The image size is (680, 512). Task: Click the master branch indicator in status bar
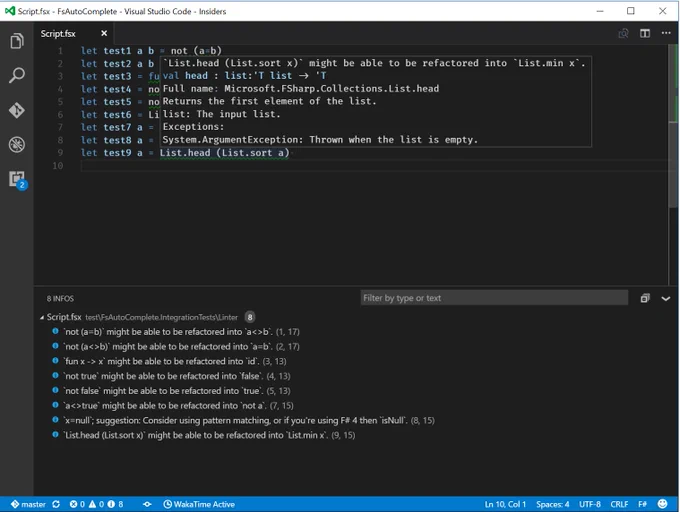pos(28,504)
